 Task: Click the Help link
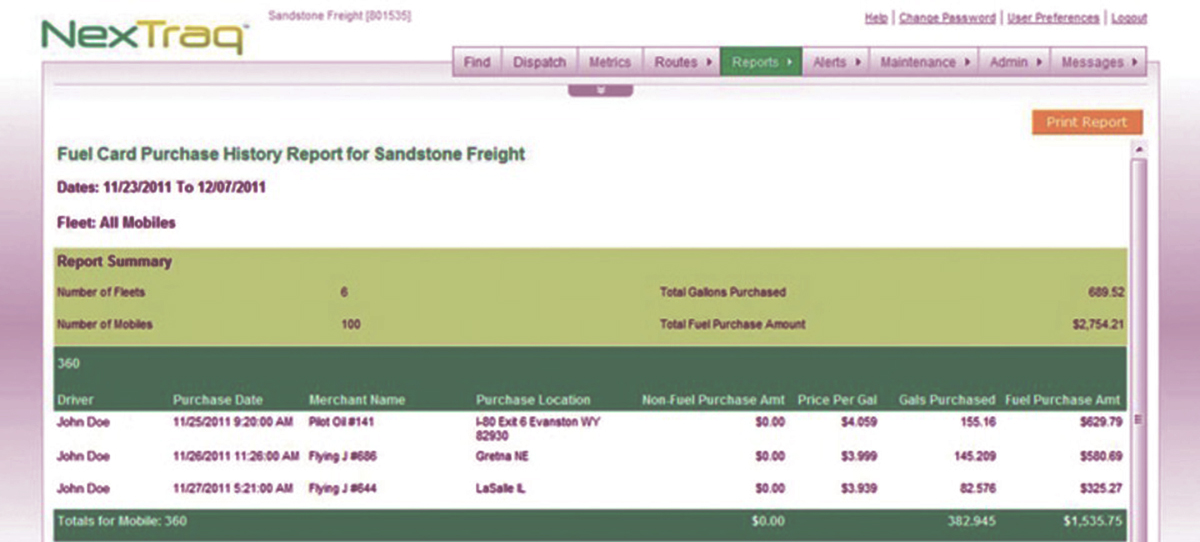[875, 18]
